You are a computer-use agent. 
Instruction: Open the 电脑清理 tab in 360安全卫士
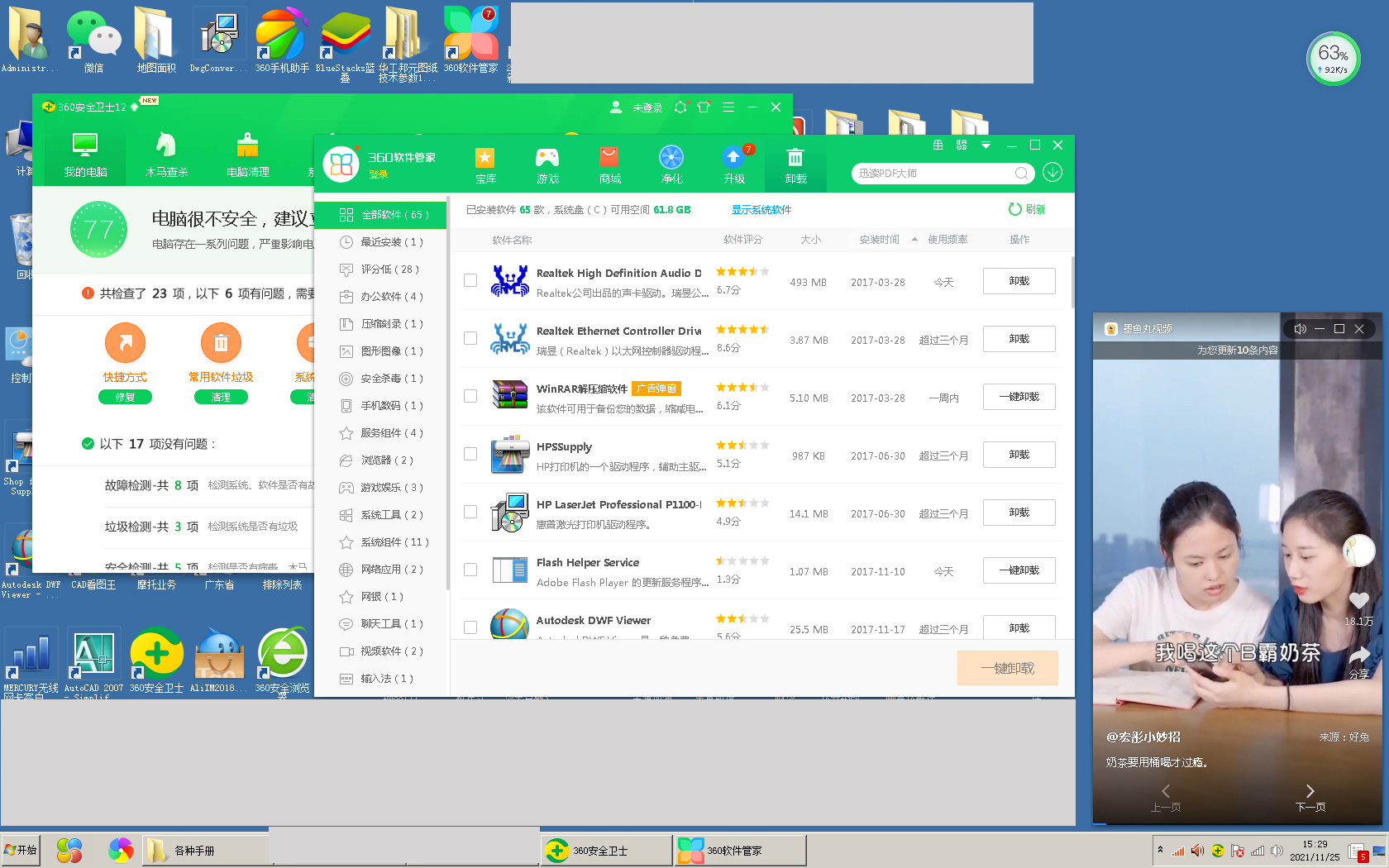[x=247, y=155]
